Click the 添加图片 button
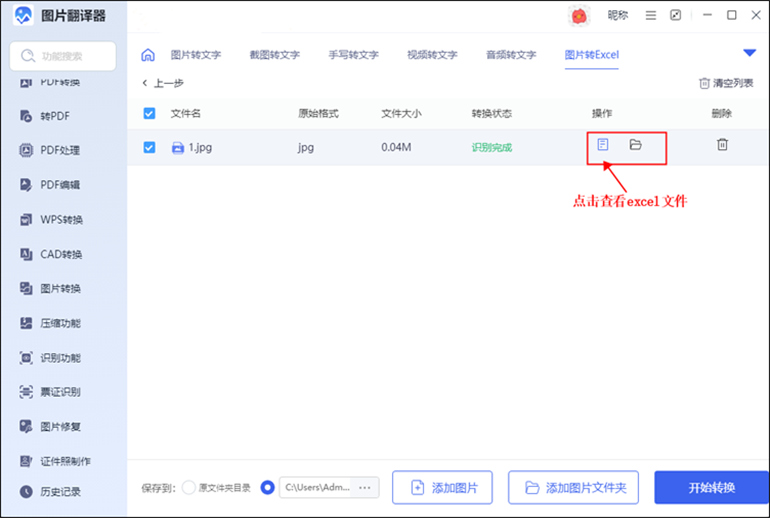Viewport: 770px width, 518px height. click(x=442, y=488)
